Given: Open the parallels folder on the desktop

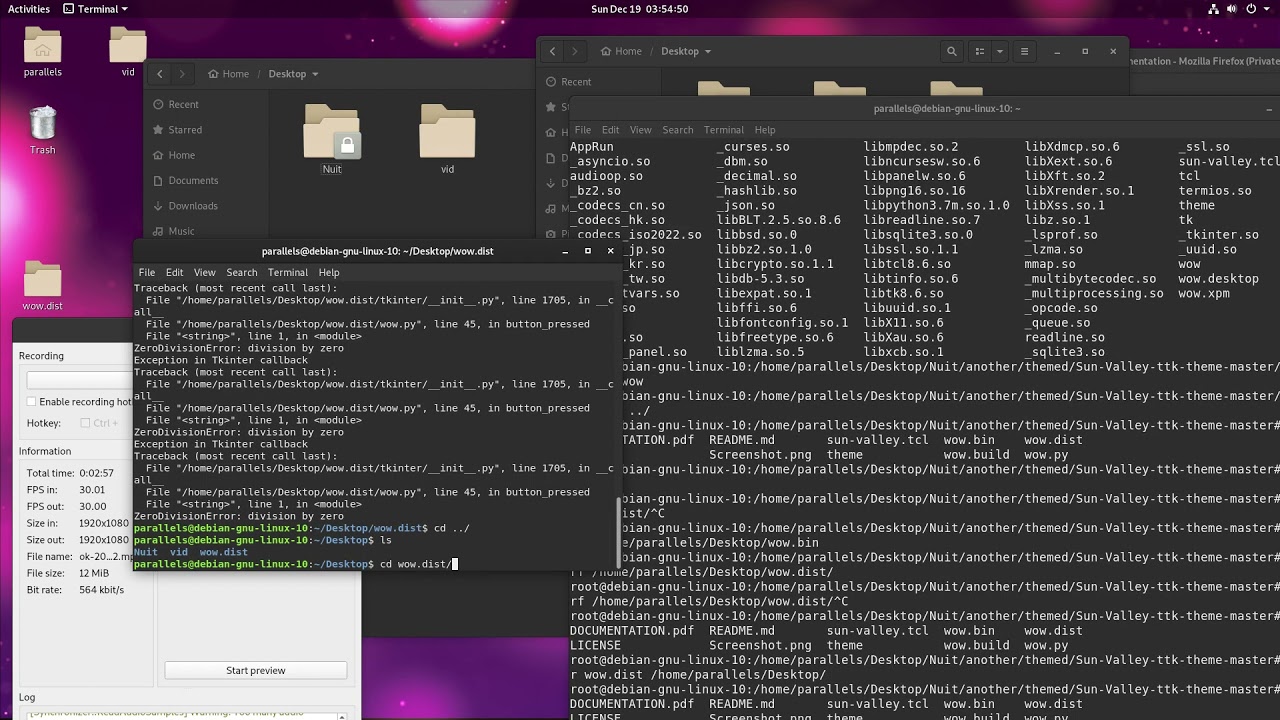Looking at the screenshot, I should coord(42,52).
